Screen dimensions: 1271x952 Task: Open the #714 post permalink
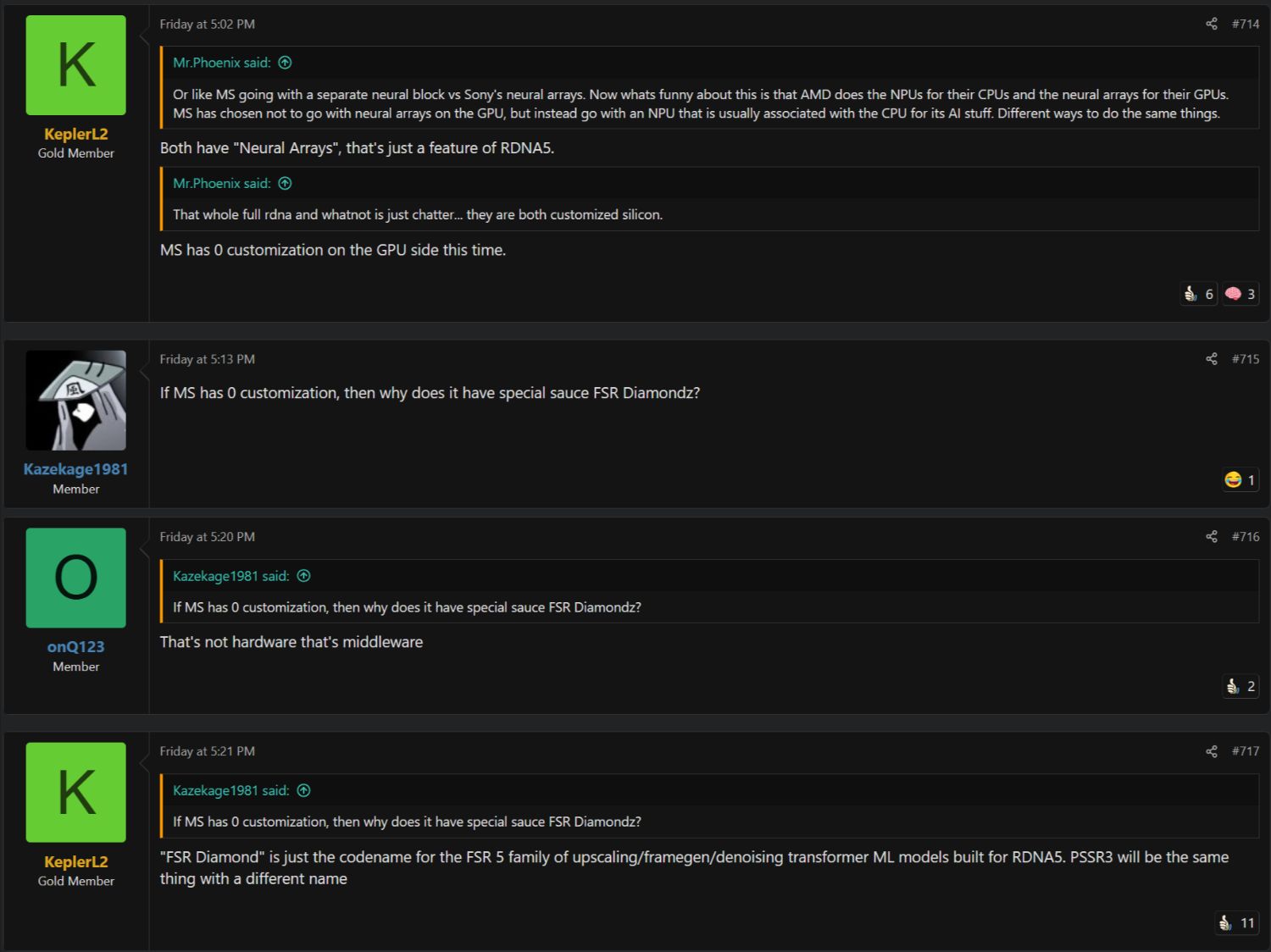point(1245,24)
